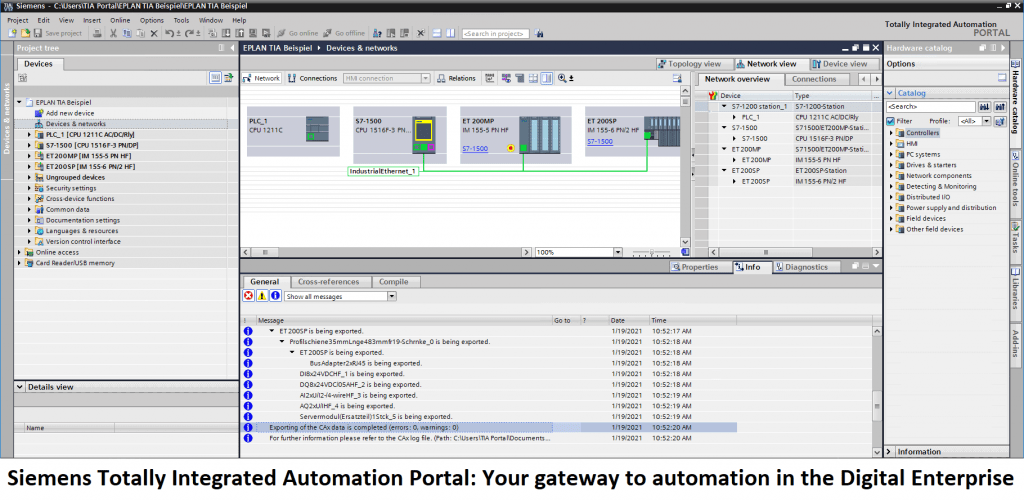Uncheck the Filter checkbox in catalog
Viewport: 1024px width, 500px height.
click(891, 121)
